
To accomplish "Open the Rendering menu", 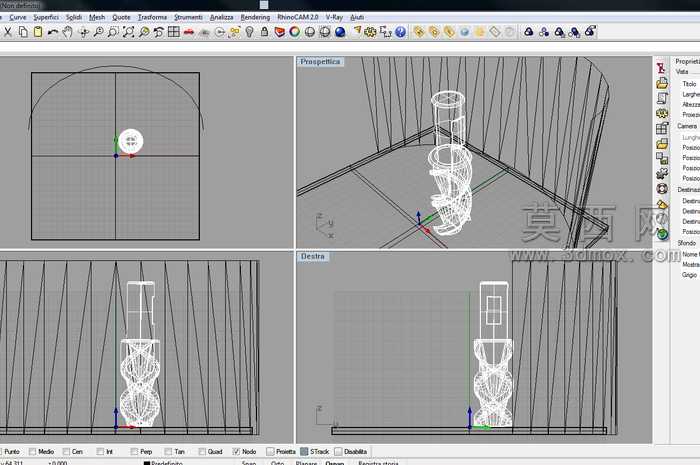I will click(255, 17).
